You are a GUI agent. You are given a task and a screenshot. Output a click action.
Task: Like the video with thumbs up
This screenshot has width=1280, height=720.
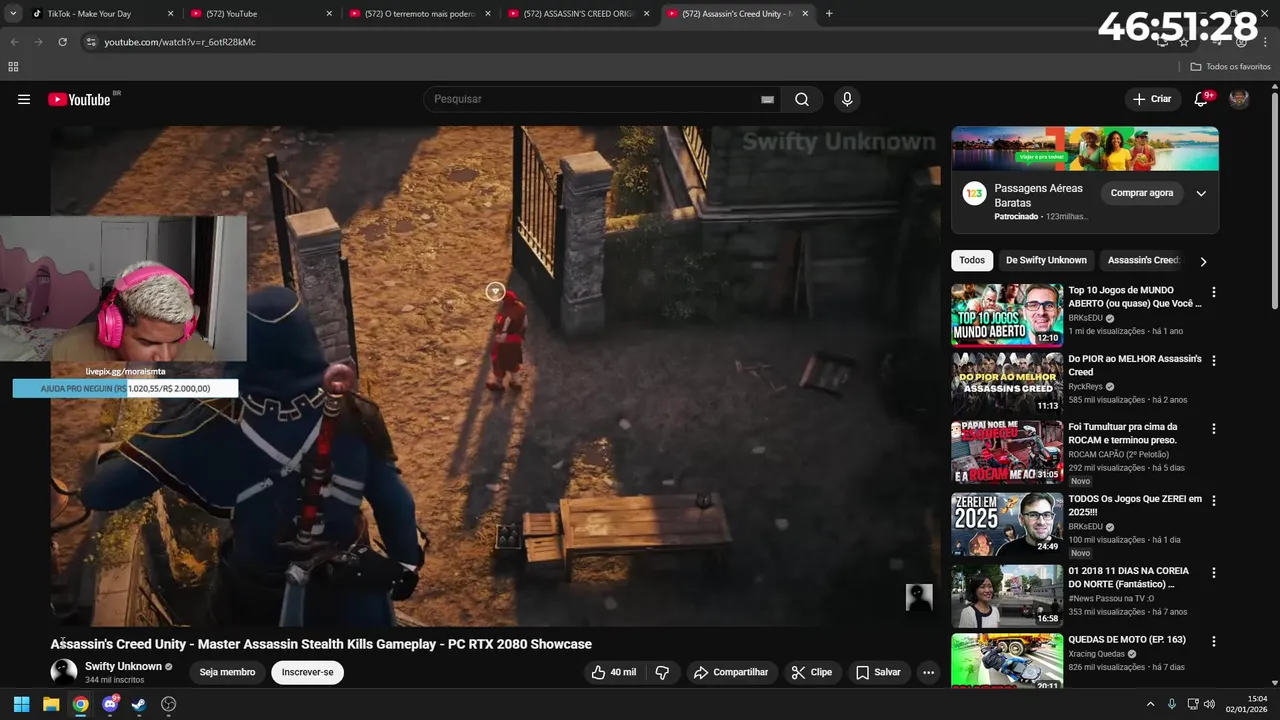614,672
